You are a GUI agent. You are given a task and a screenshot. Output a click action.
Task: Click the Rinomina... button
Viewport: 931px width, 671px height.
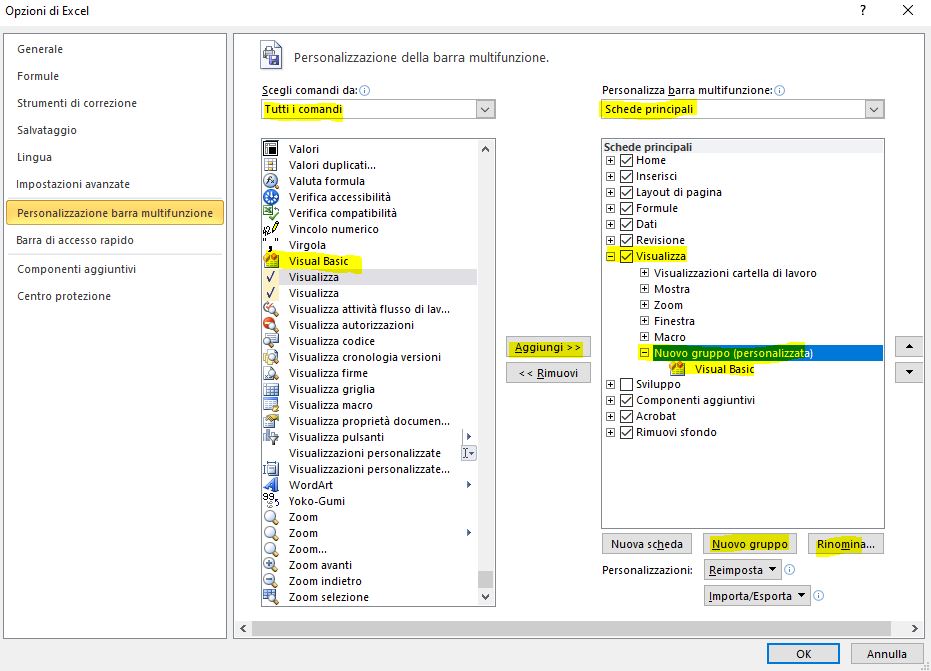tap(846, 544)
